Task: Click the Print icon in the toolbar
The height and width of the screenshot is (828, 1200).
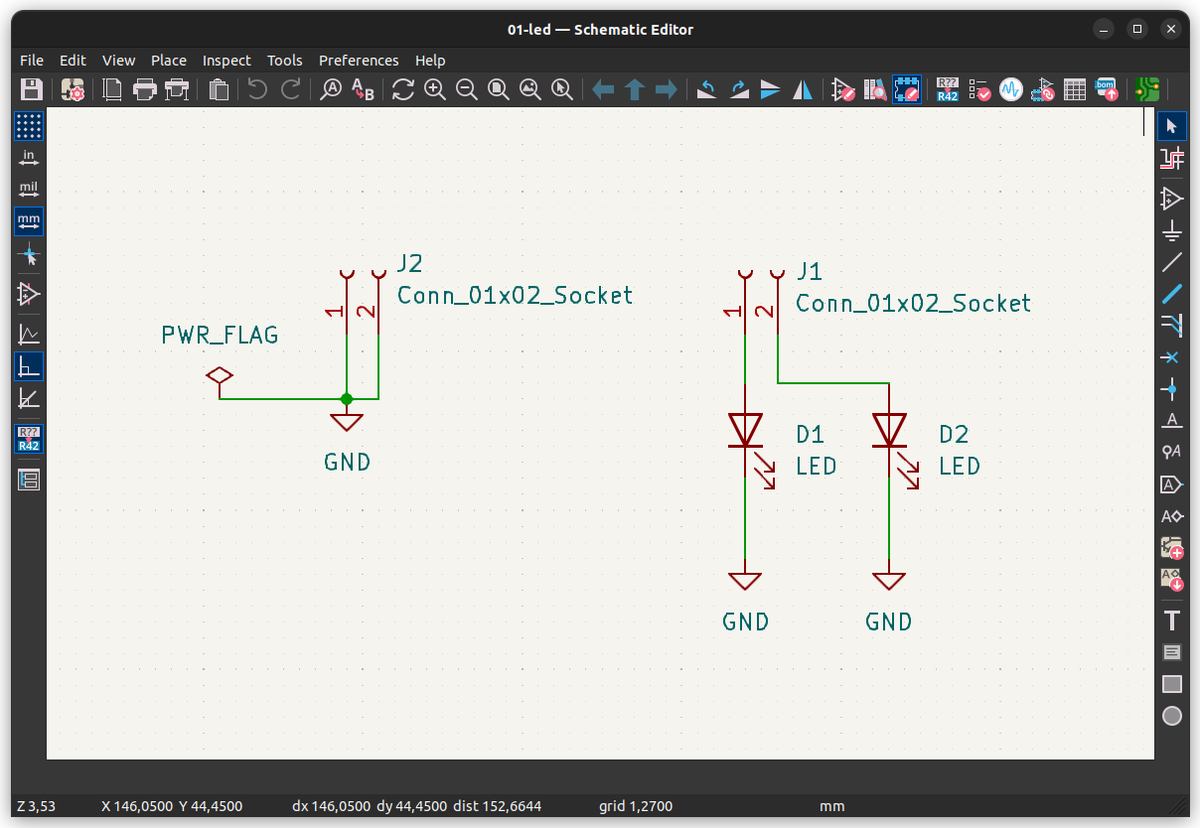Action: point(145,90)
